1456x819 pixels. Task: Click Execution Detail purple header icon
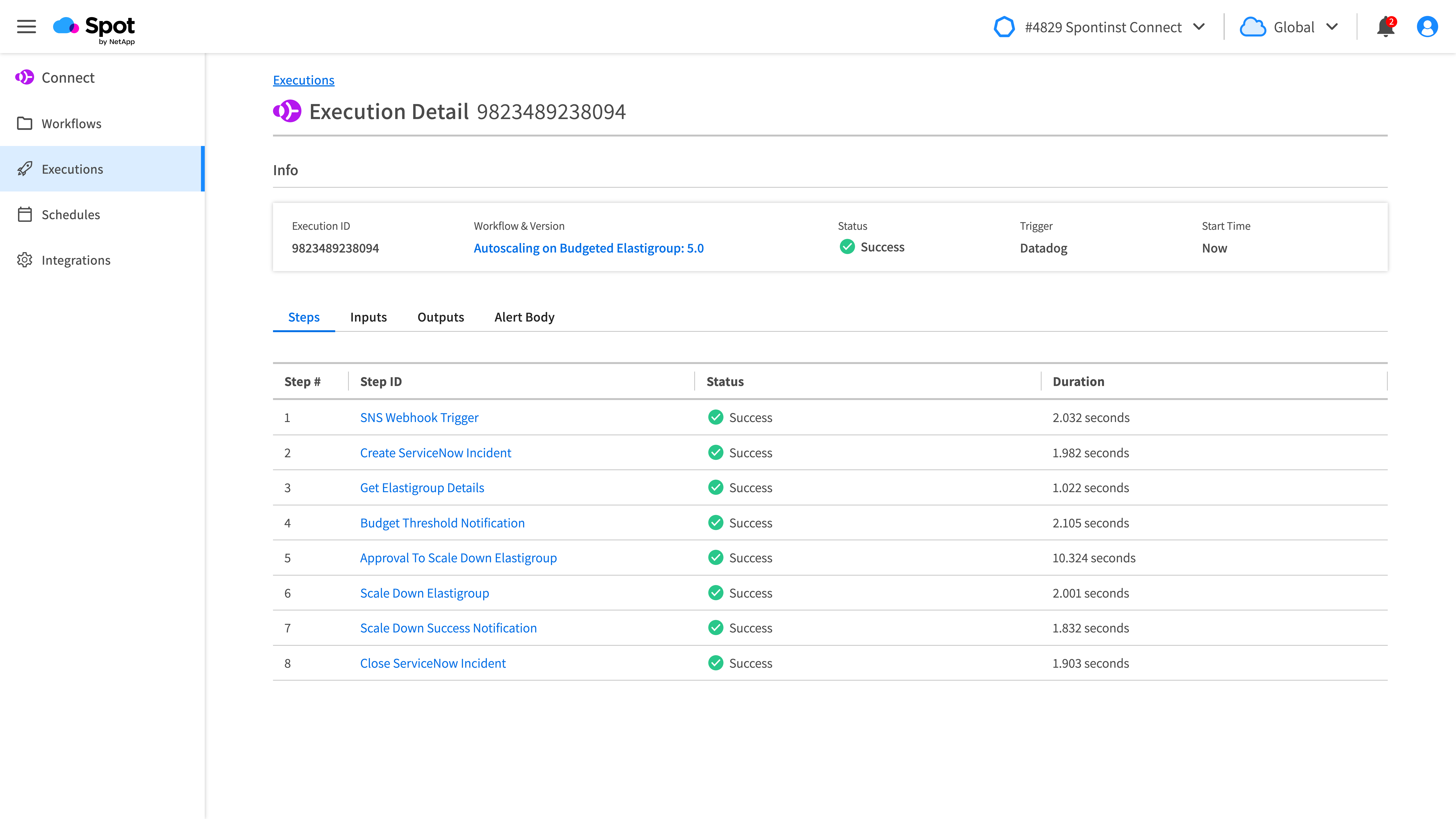[x=287, y=111]
